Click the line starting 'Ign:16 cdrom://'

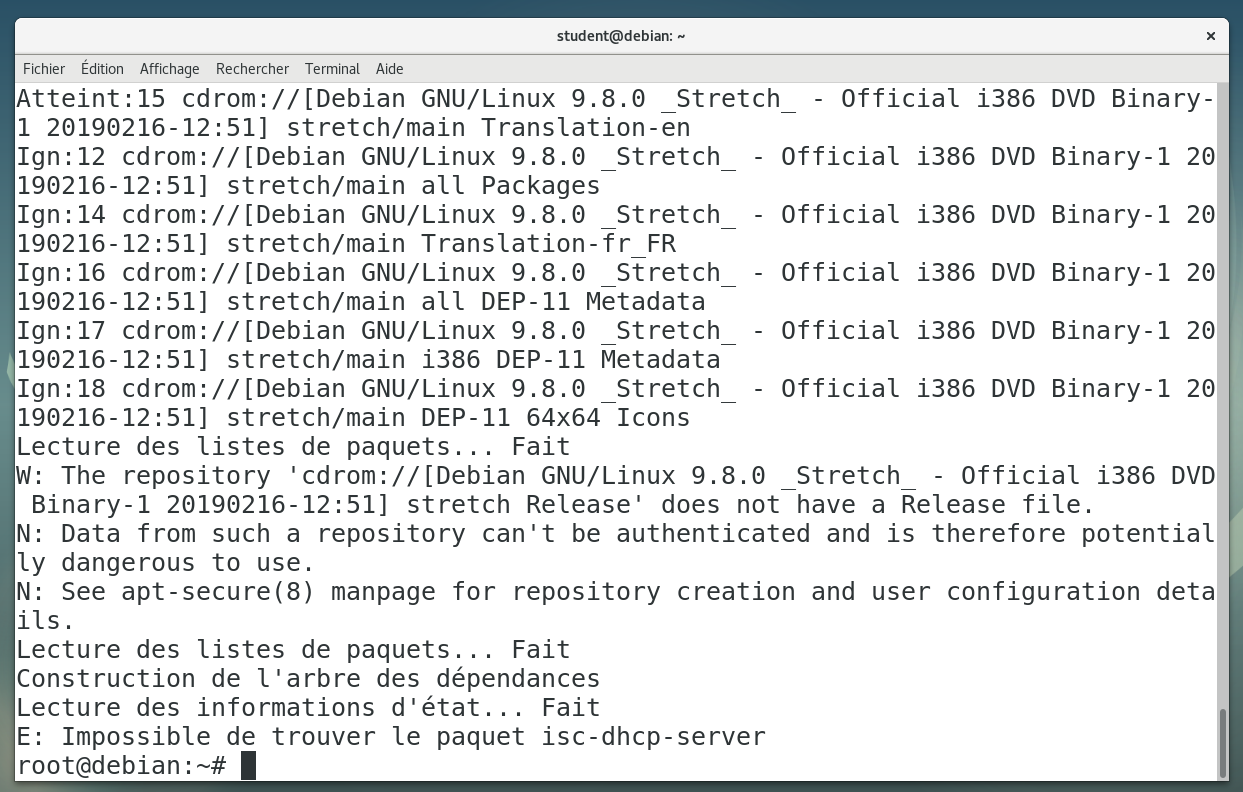[x=616, y=287]
